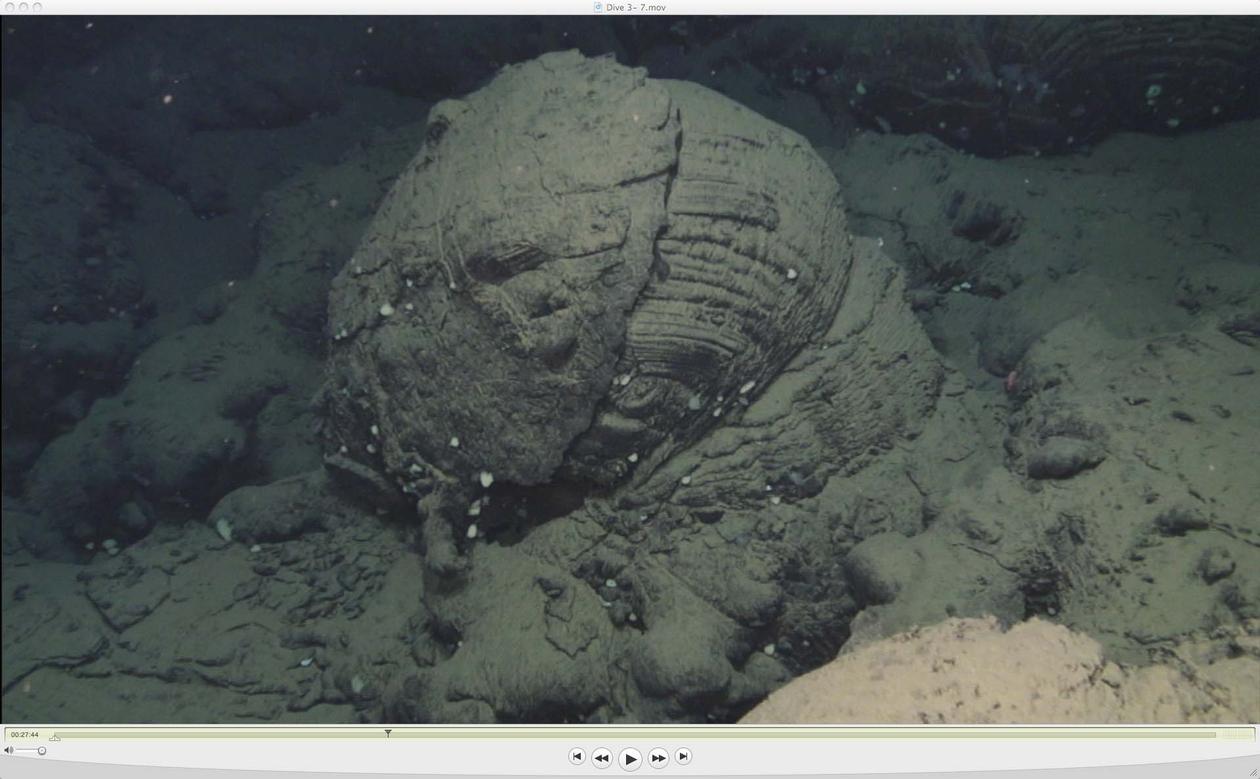The width and height of the screenshot is (1260, 779).
Task: Click the timeline midway past the playhead
Action: (x=800, y=735)
